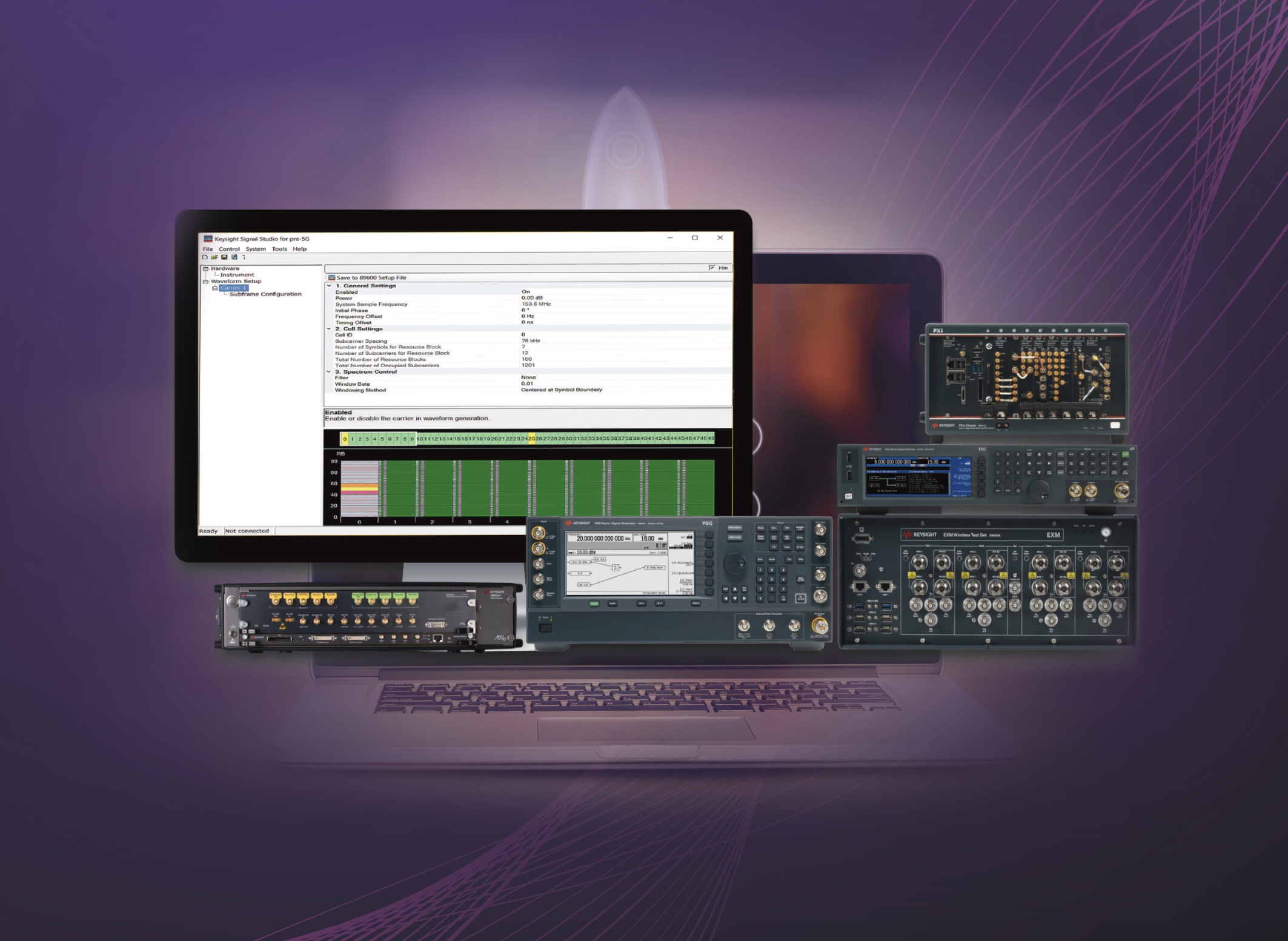Click the '1201' occupied subcarriers value
The height and width of the screenshot is (941, 1288).
coord(528,365)
